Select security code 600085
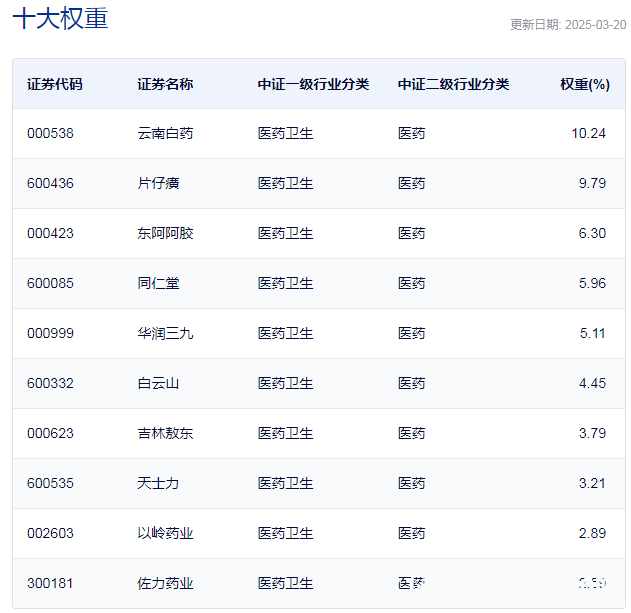 point(50,283)
